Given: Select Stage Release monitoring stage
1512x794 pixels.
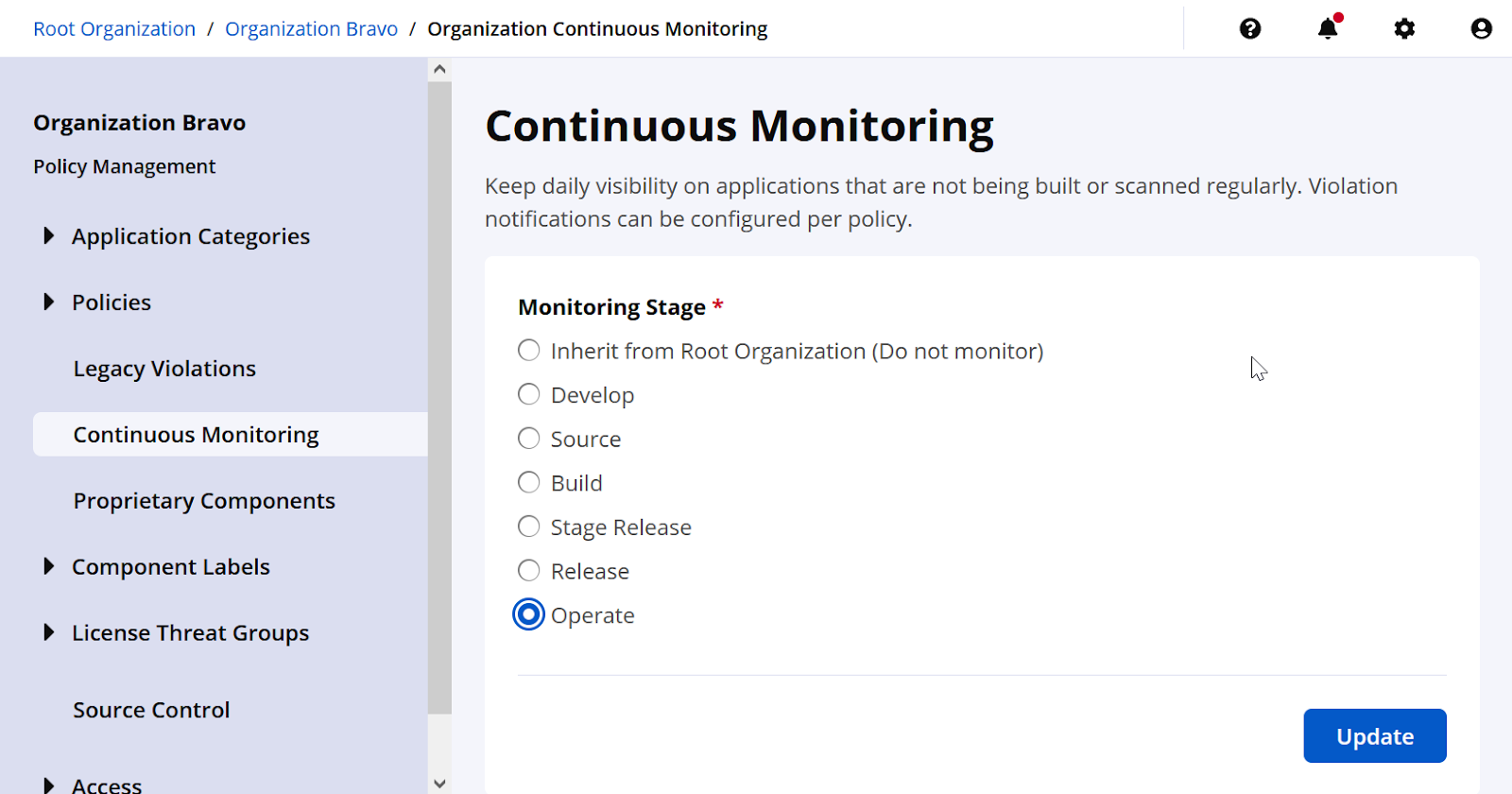Looking at the screenshot, I should coord(529,526).
